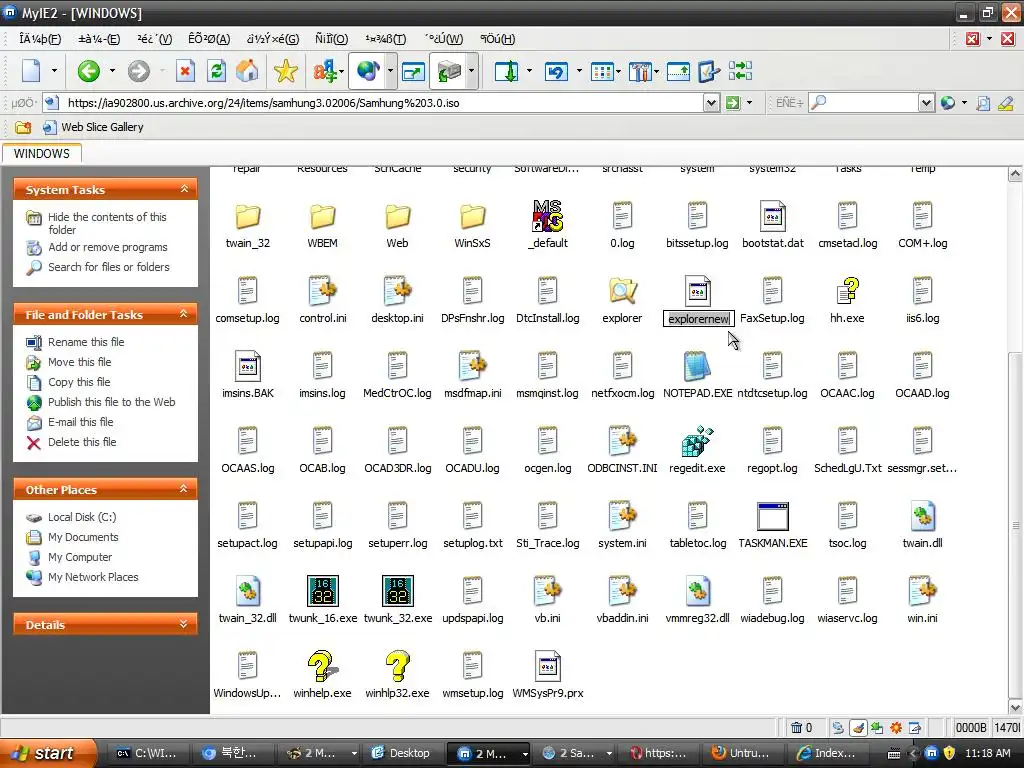Click the explorernew rename text box
The image size is (1024, 768).
(698, 319)
